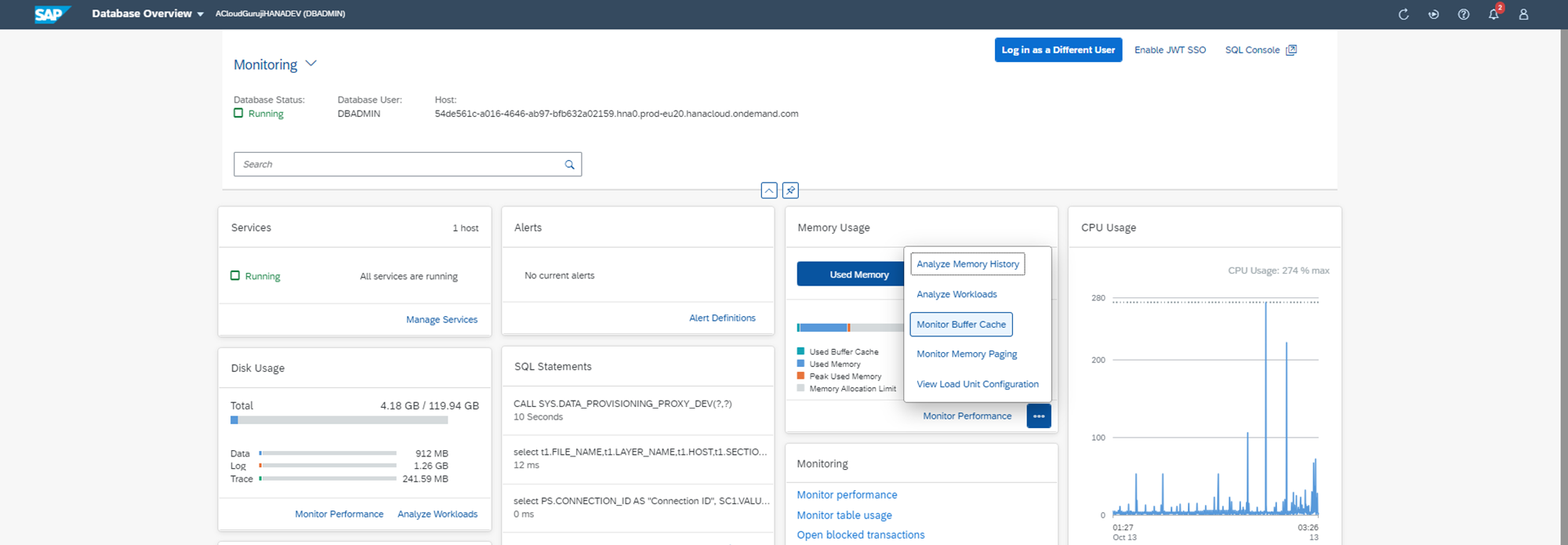Open the user profile icon

tap(1523, 14)
